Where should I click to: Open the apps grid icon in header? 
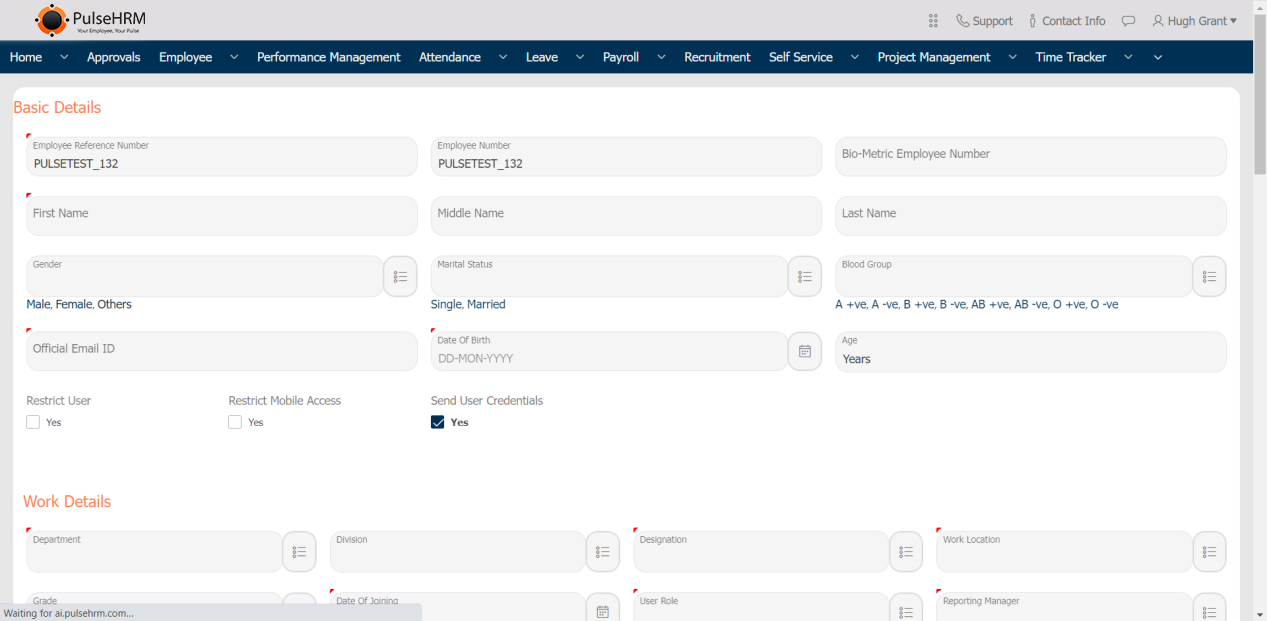(933, 21)
